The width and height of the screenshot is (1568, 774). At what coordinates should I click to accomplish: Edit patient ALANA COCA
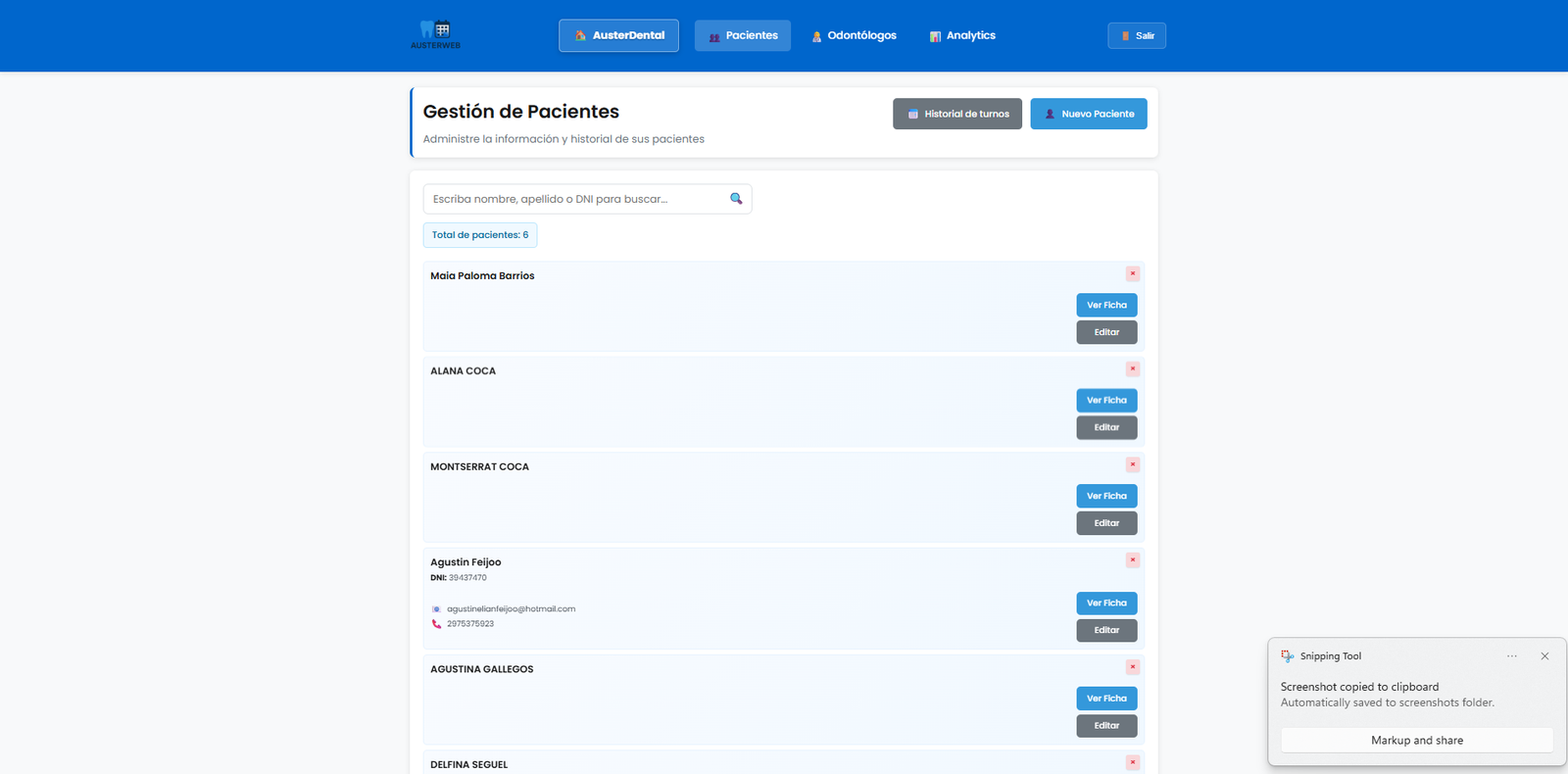point(1106,427)
